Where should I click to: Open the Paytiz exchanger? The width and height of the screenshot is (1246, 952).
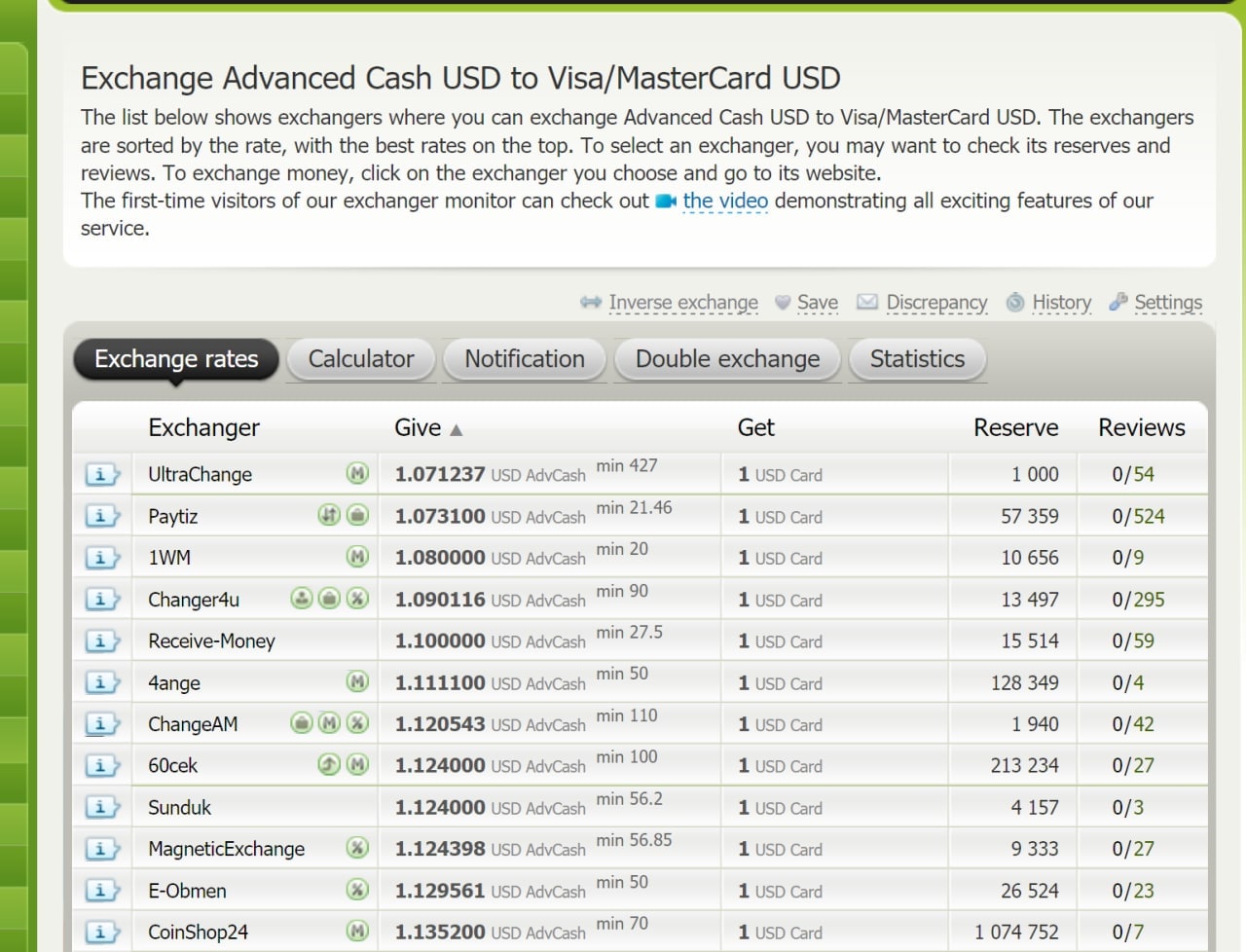coord(172,516)
